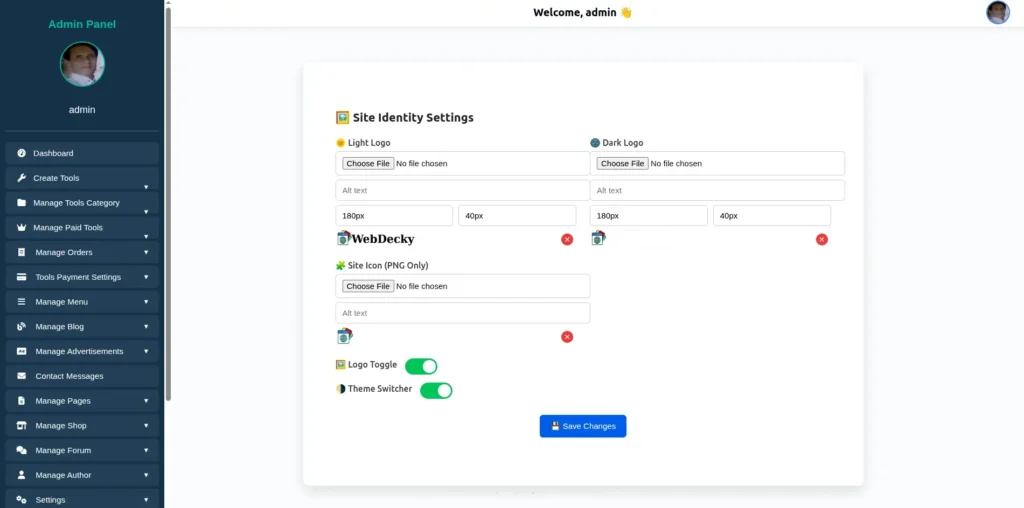1024x508 pixels.
Task: Remove the Site Icon image via red X
Action: 567,337
